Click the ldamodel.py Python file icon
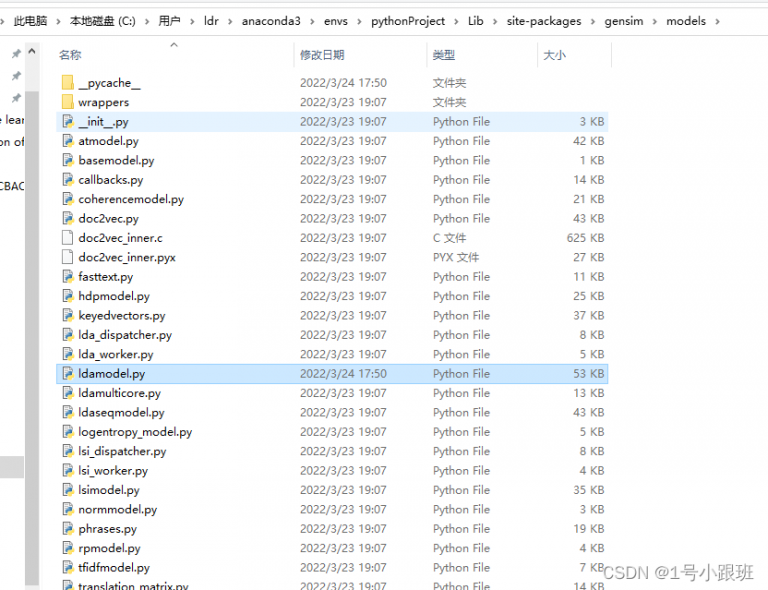This screenshot has width=768, height=590. point(67,374)
